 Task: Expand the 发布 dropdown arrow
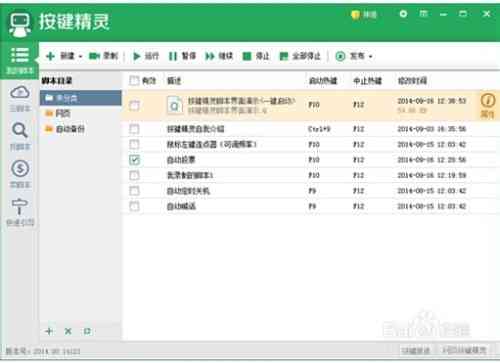[370, 56]
